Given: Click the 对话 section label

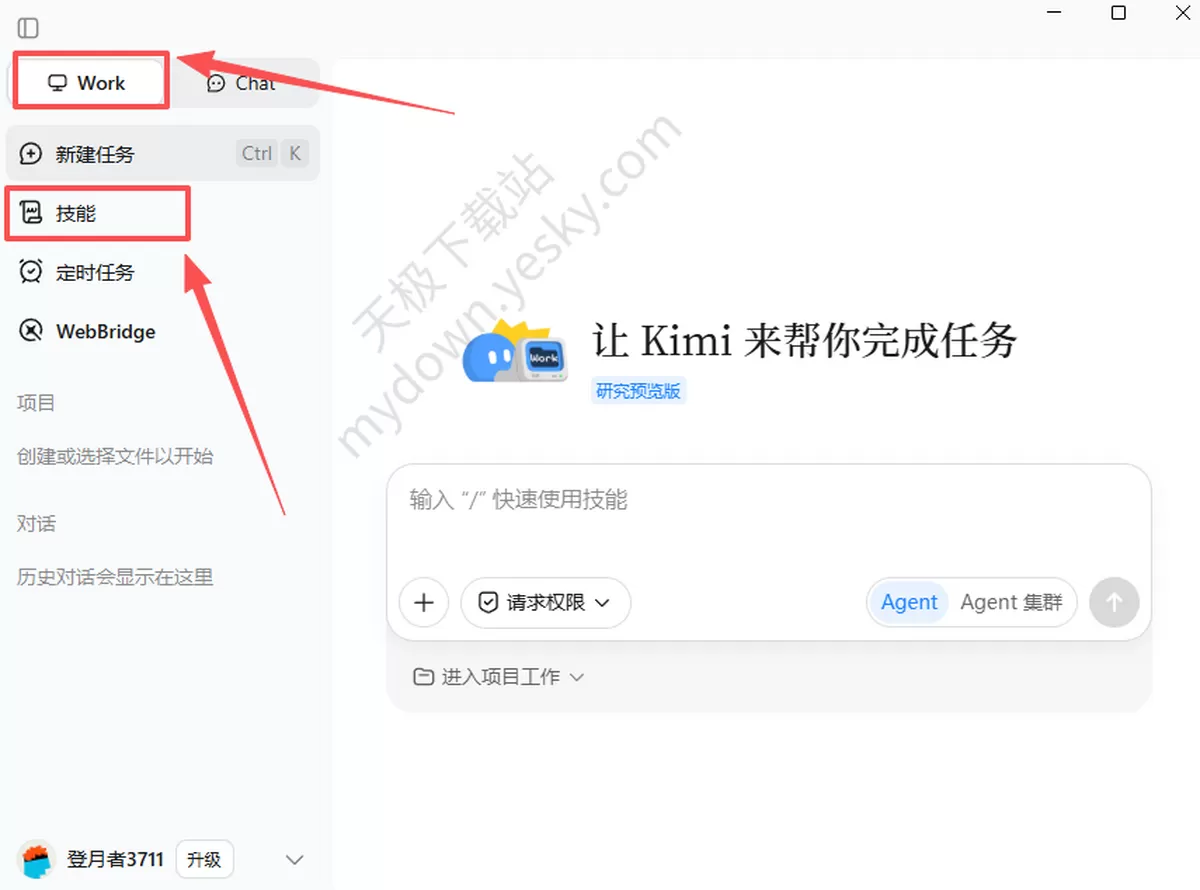Looking at the screenshot, I should (36, 523).
